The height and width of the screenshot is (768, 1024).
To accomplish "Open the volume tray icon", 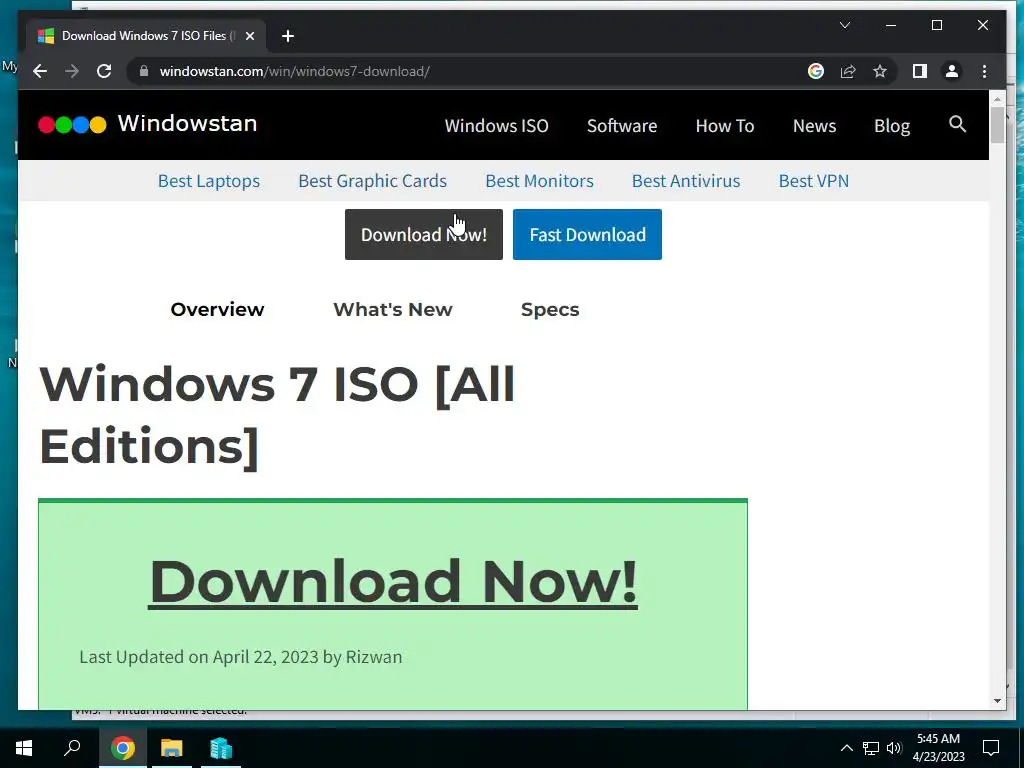I will 894,748.
